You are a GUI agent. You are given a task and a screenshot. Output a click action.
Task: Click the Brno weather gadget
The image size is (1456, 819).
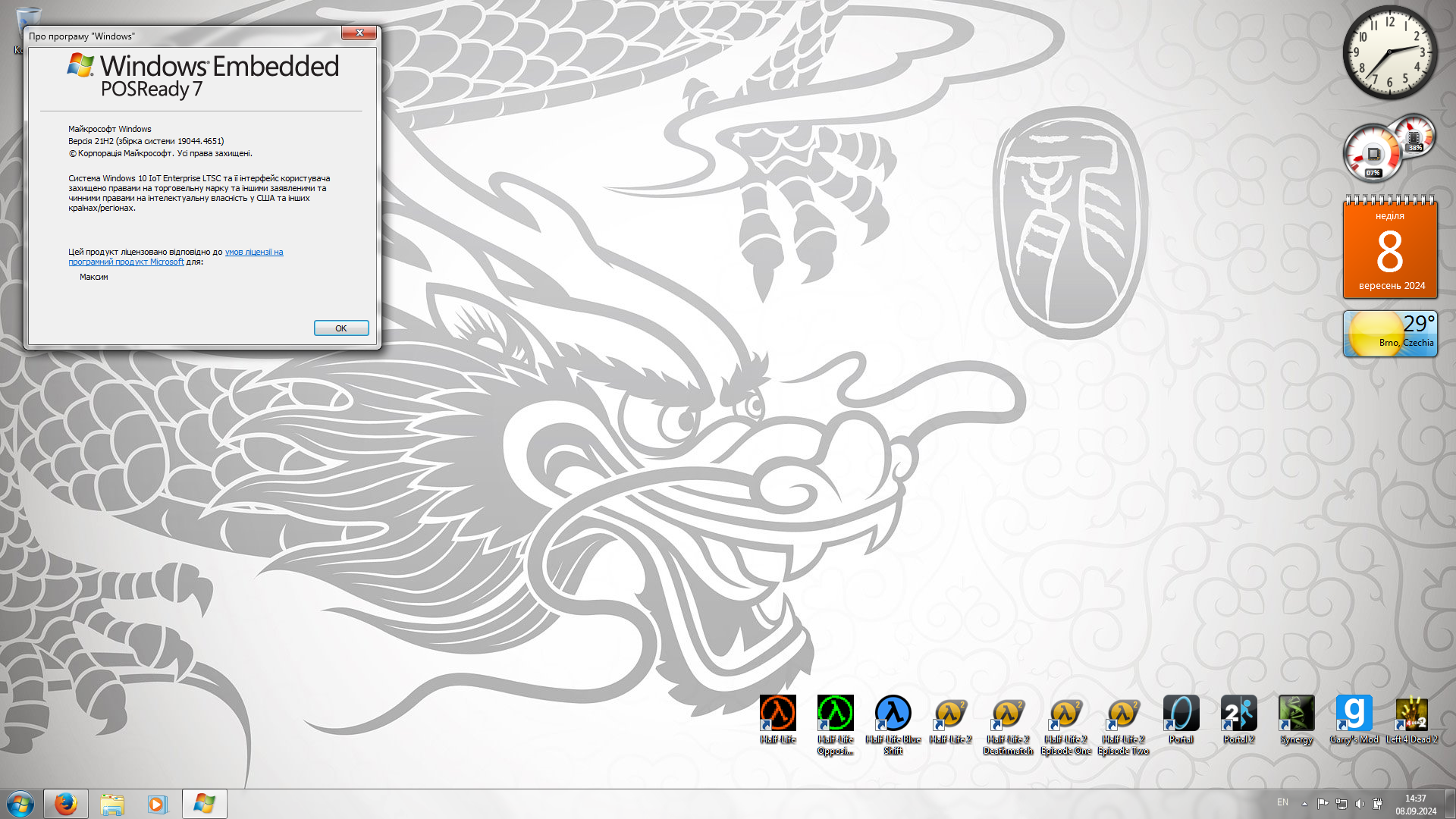1389,334
